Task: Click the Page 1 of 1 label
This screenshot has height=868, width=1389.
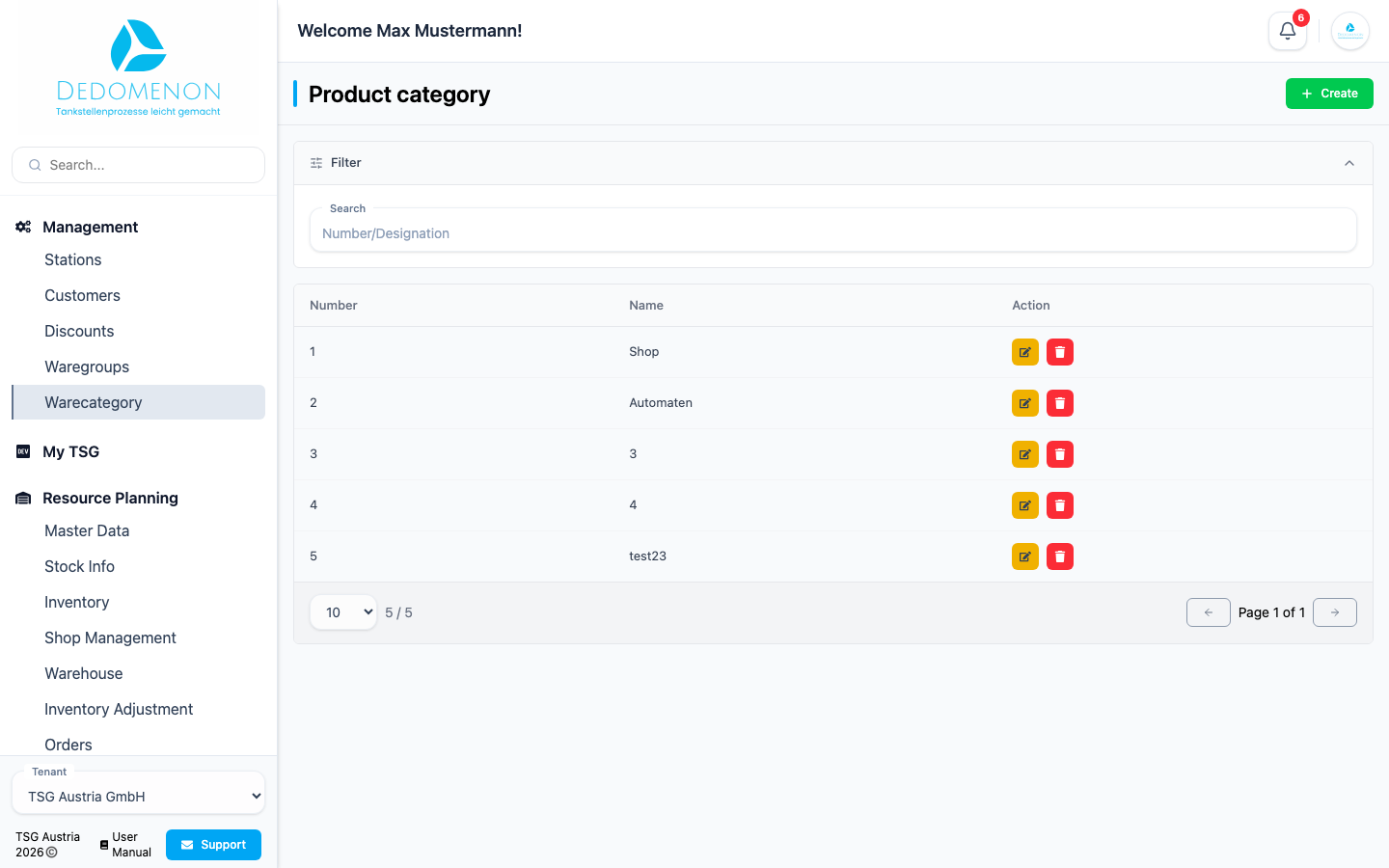Action: click(x=1271, y=612)
